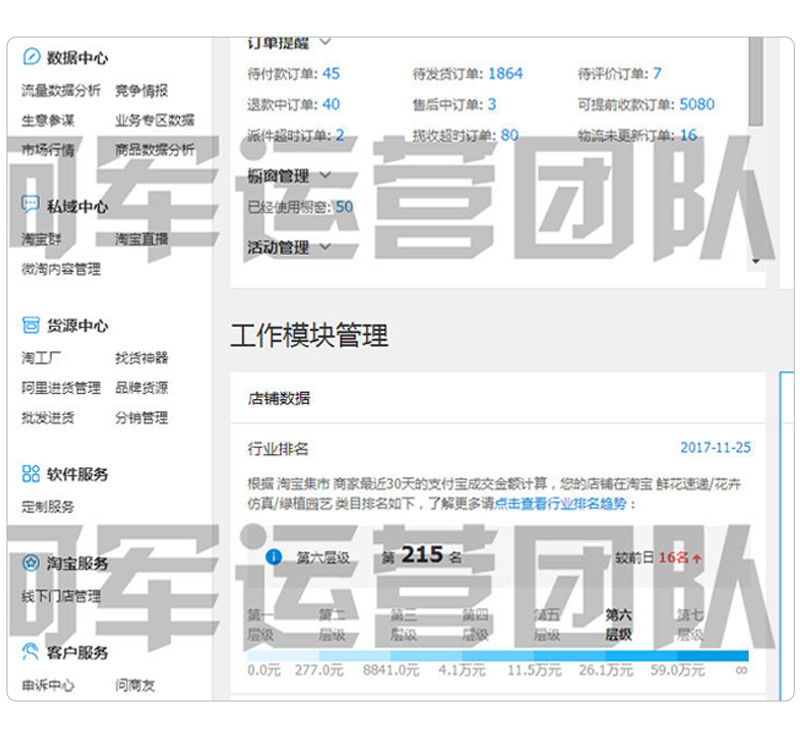Click the 私域中心 chat bubble icon
This screenshot has height=738, width=800.
(x=31, y=205)
